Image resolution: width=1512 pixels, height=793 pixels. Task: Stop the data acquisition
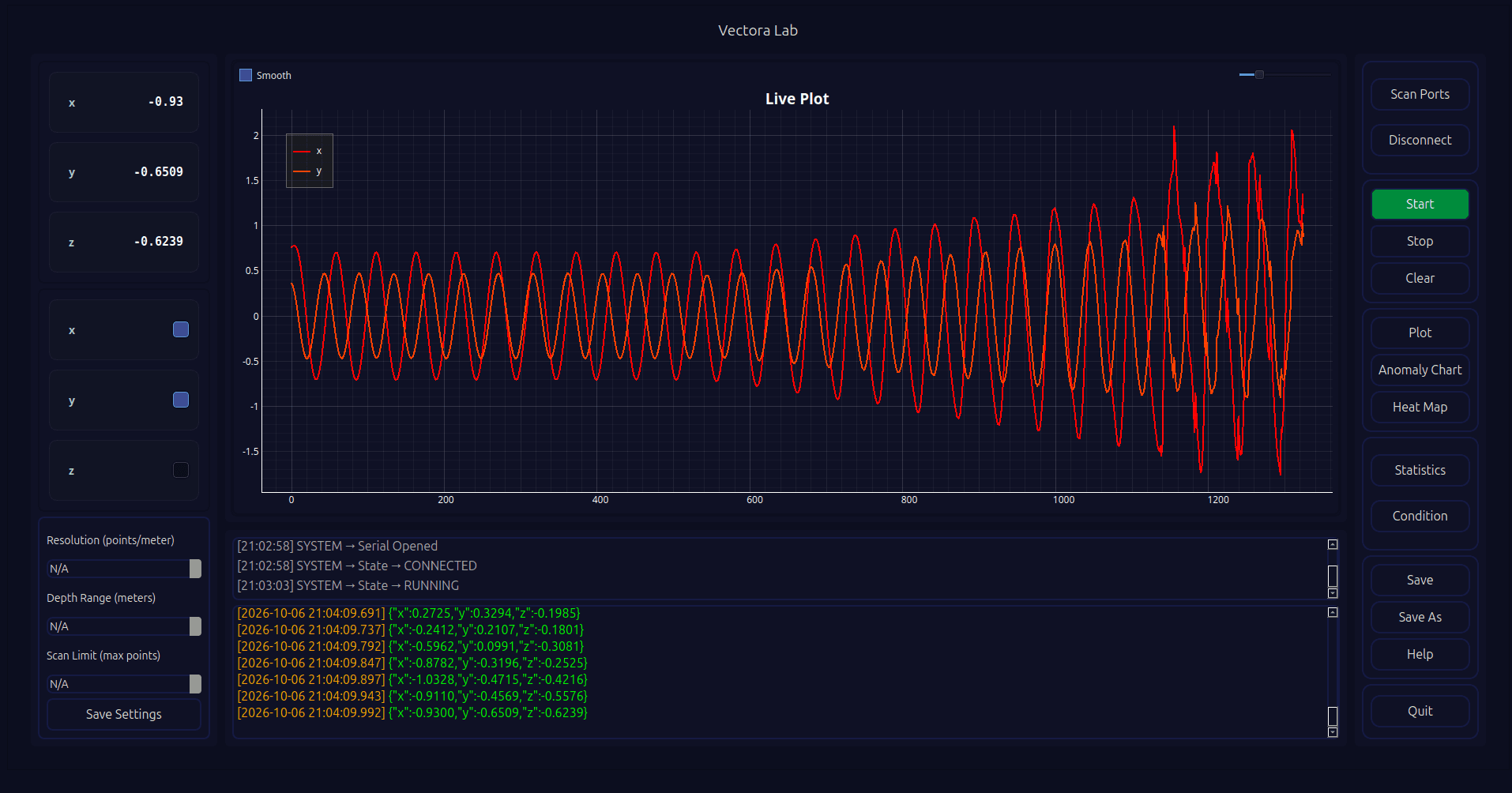[1420, 241]
